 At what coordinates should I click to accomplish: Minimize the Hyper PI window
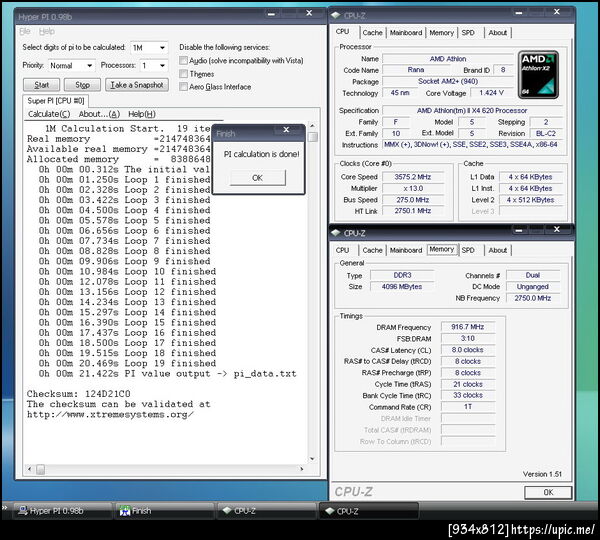271,14
